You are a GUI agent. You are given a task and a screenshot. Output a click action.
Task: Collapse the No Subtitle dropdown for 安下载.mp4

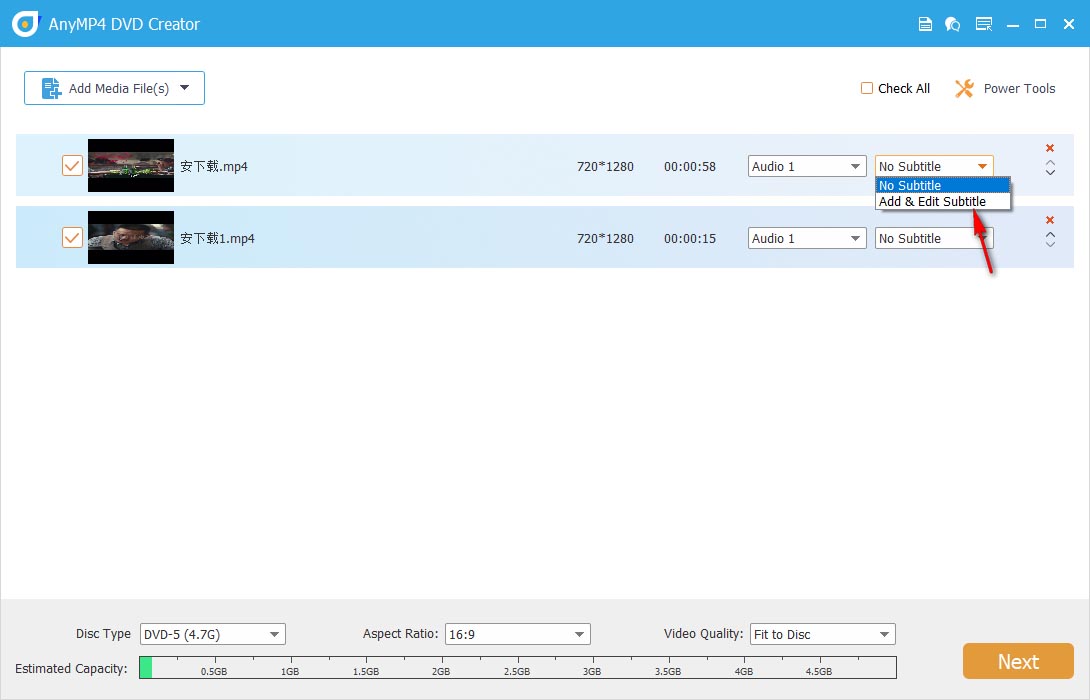(x=934, y=166)
